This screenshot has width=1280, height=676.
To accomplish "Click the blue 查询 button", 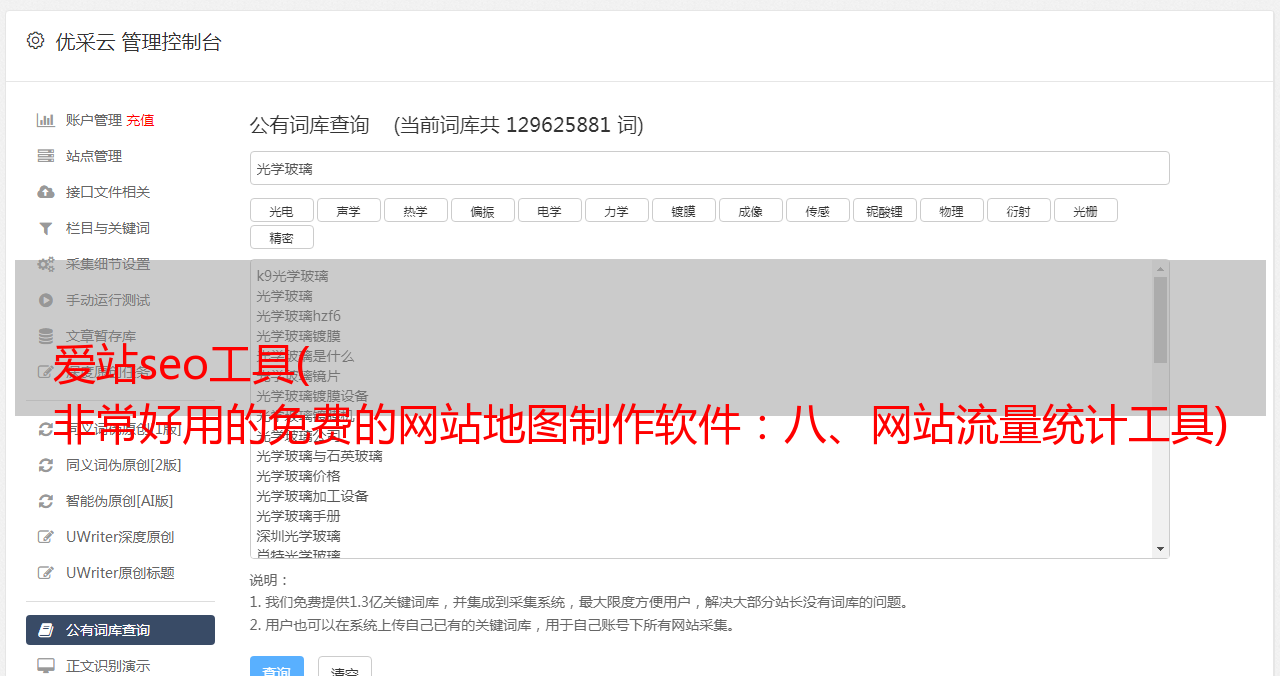I will [277, 668].
